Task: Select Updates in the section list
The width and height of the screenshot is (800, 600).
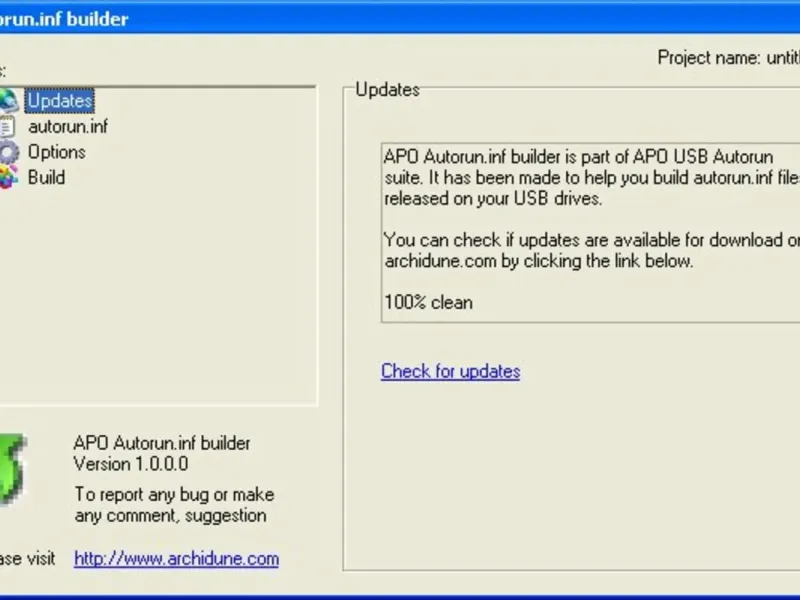Action: coord(60,101)
